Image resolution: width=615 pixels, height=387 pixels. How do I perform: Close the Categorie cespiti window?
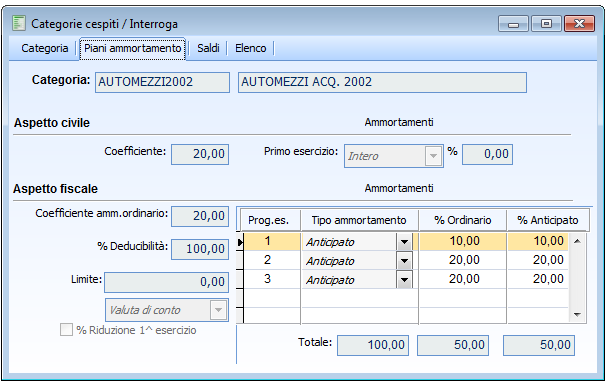579,24
